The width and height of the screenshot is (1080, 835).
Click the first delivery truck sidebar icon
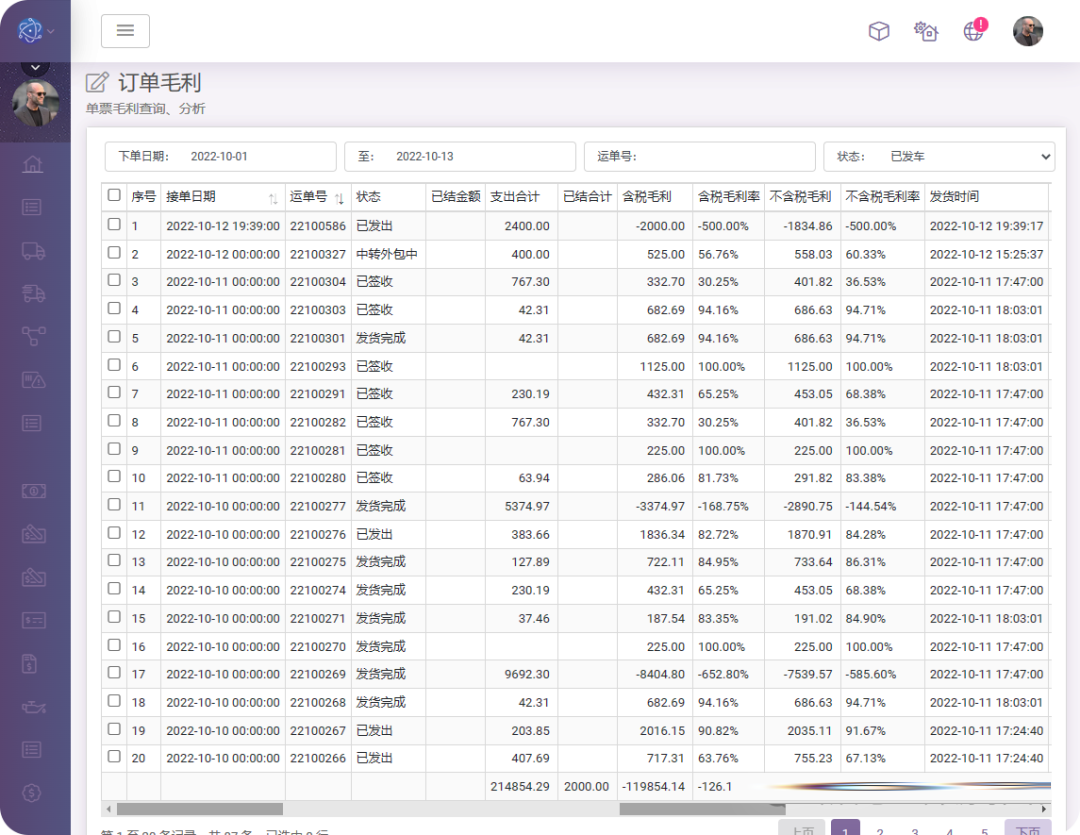[x=33, y=251]
